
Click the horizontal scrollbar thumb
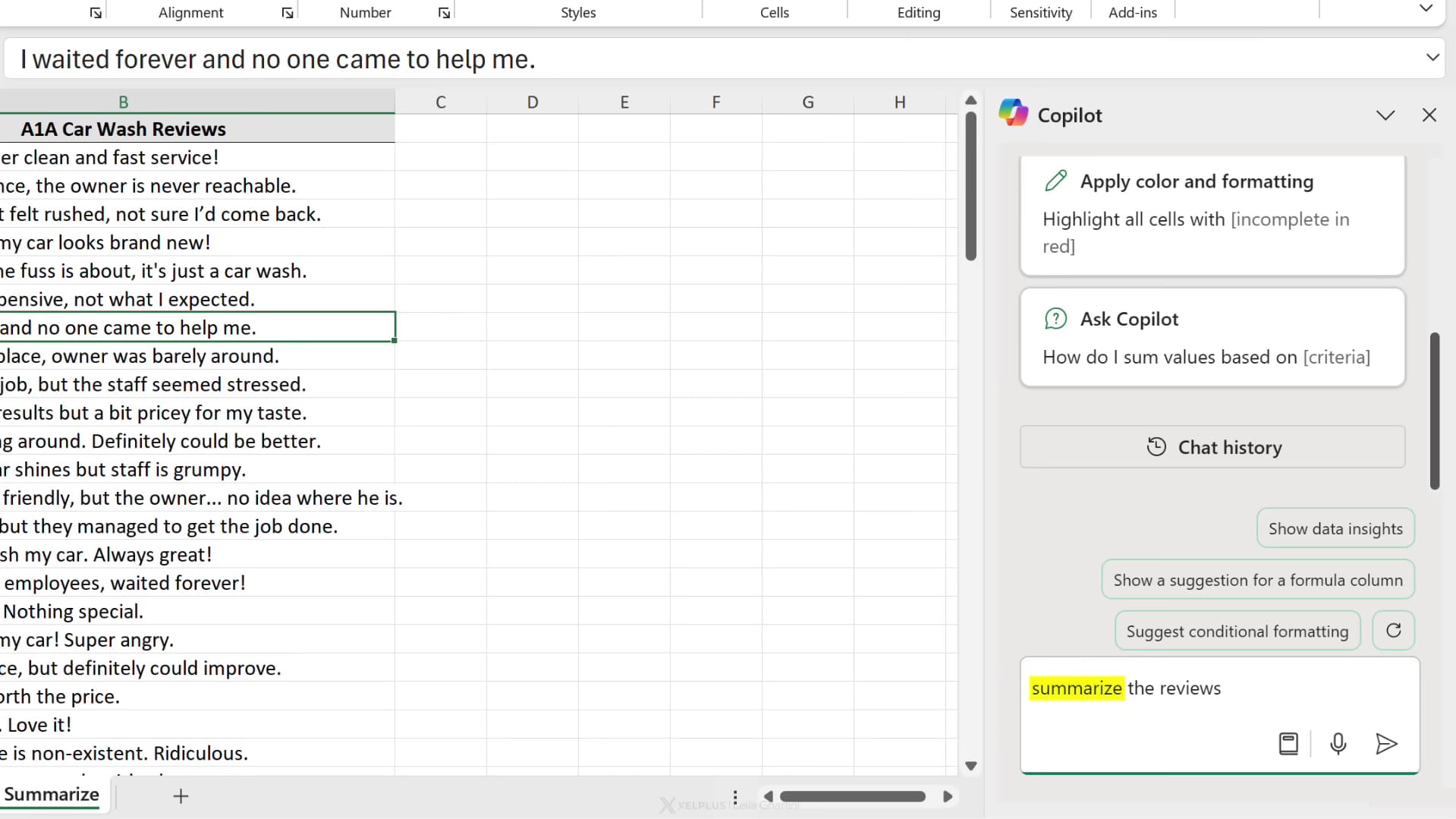click(x=852, y=796)
